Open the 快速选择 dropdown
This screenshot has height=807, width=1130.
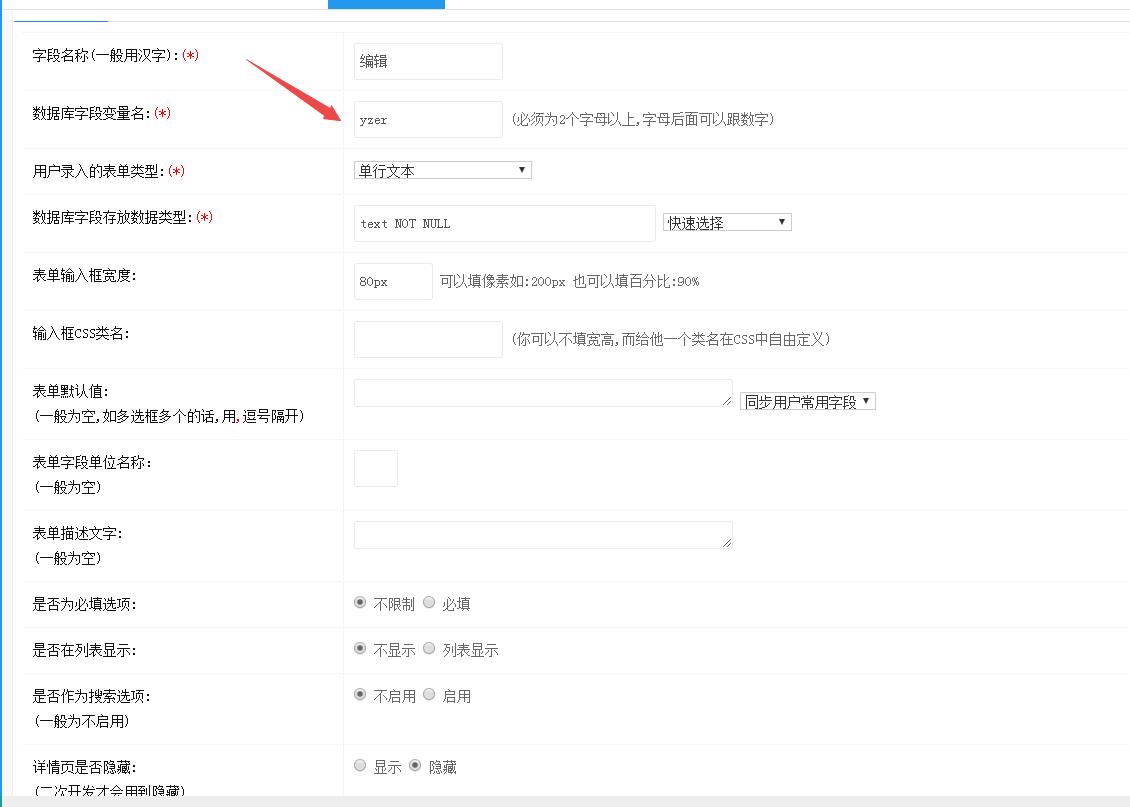point(727,223)
